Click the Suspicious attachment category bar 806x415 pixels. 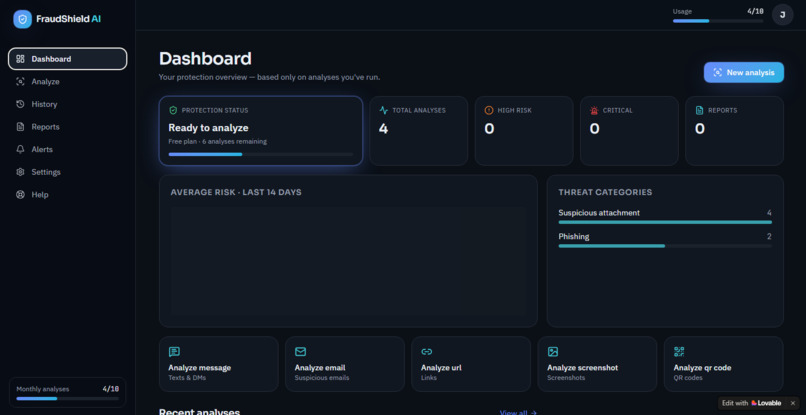tap(665, 222)
